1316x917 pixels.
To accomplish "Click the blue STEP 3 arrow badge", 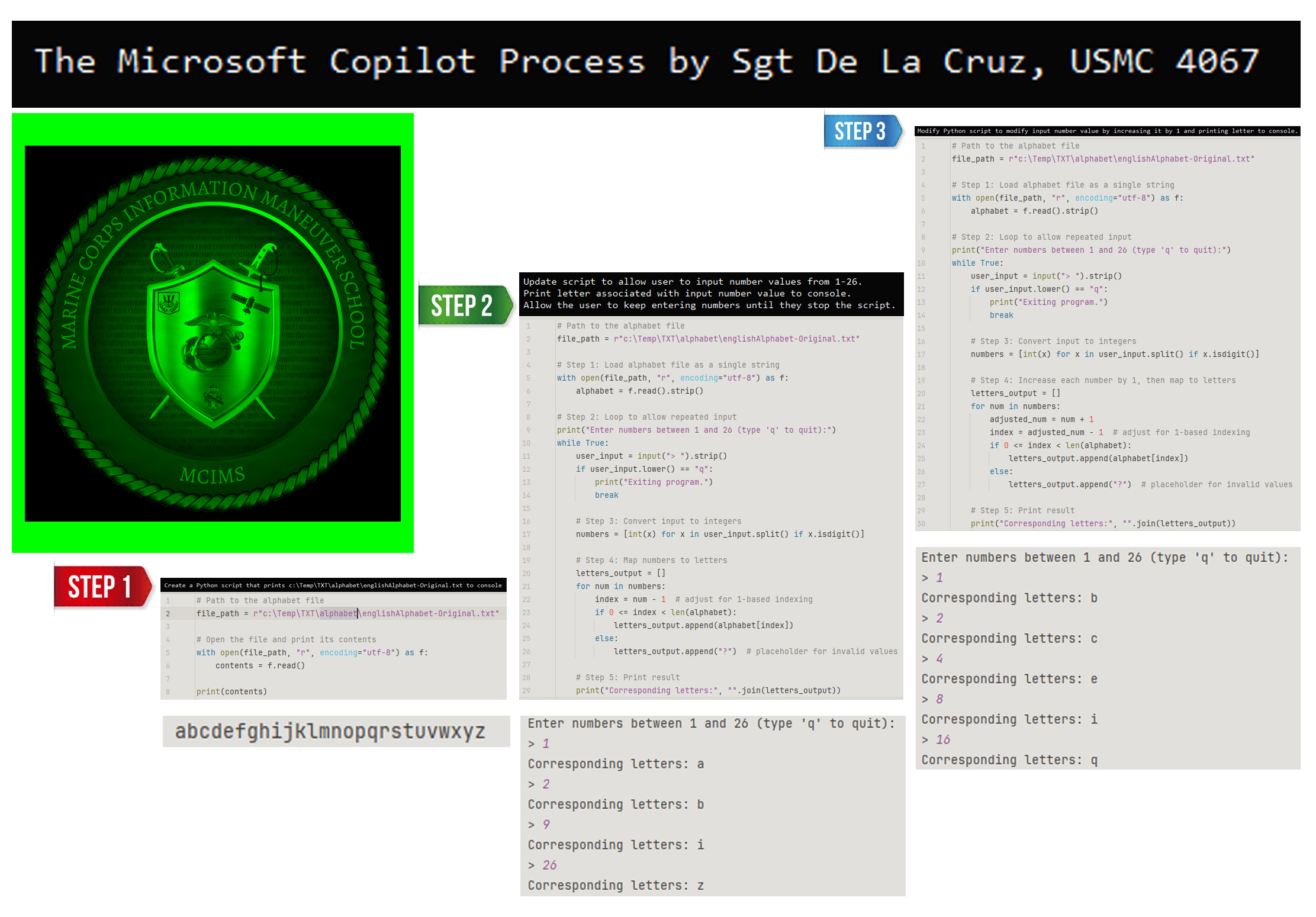I will [863, 131].
